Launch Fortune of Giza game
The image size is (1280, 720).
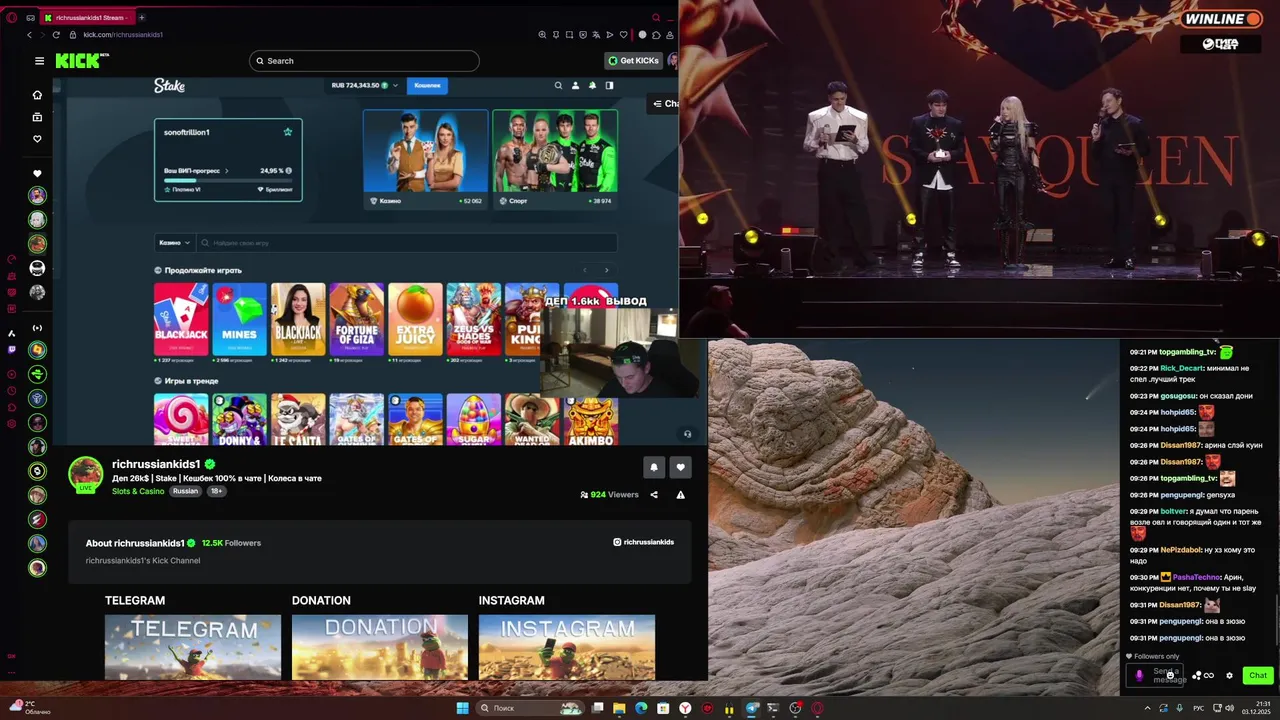357,319
